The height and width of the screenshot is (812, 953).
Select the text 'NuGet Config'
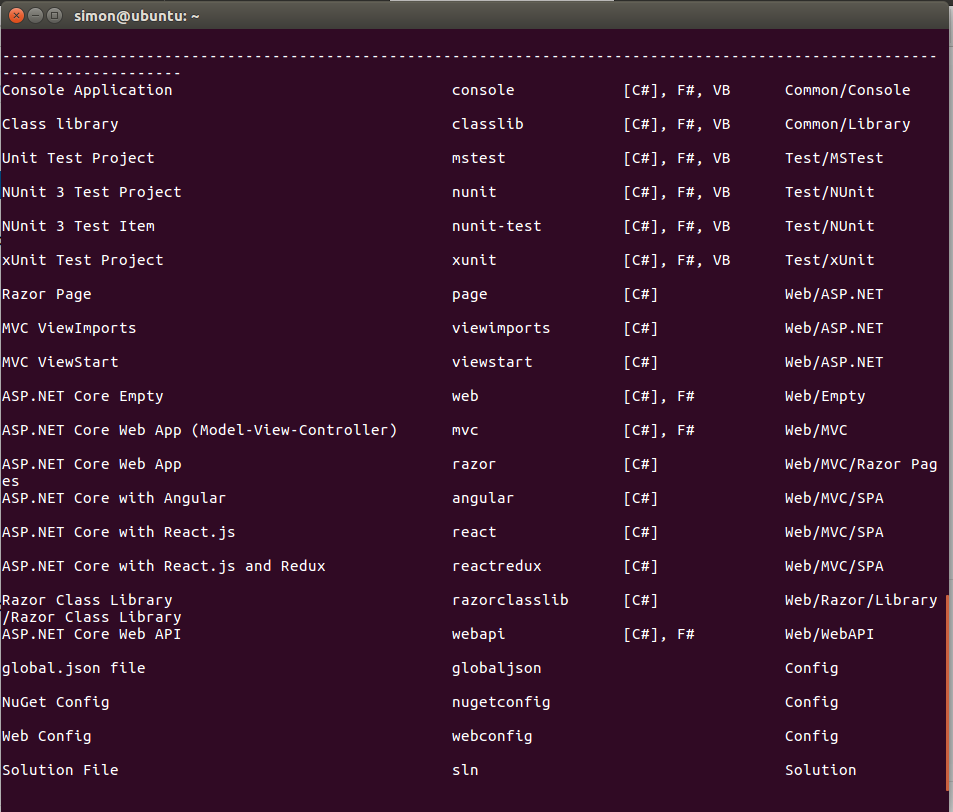click(55, 703)
